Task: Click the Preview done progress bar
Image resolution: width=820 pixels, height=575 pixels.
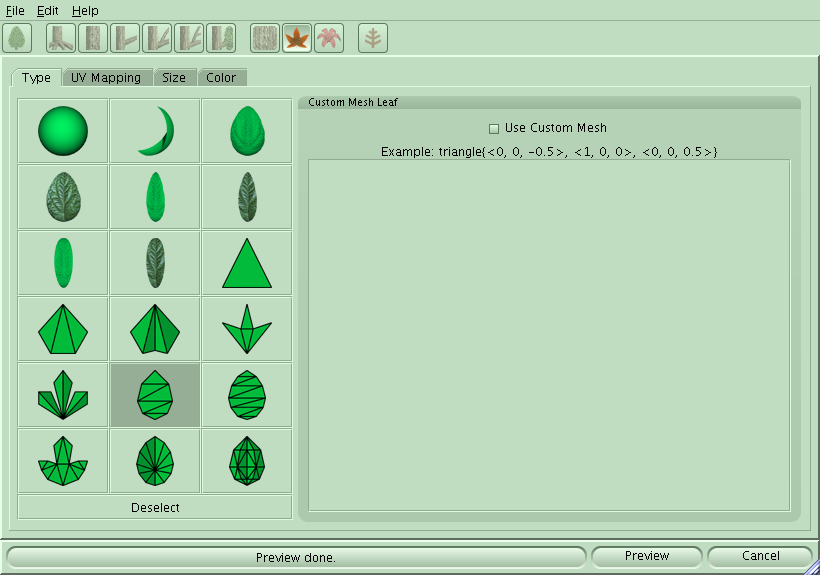Action: [x=296, y=557]
